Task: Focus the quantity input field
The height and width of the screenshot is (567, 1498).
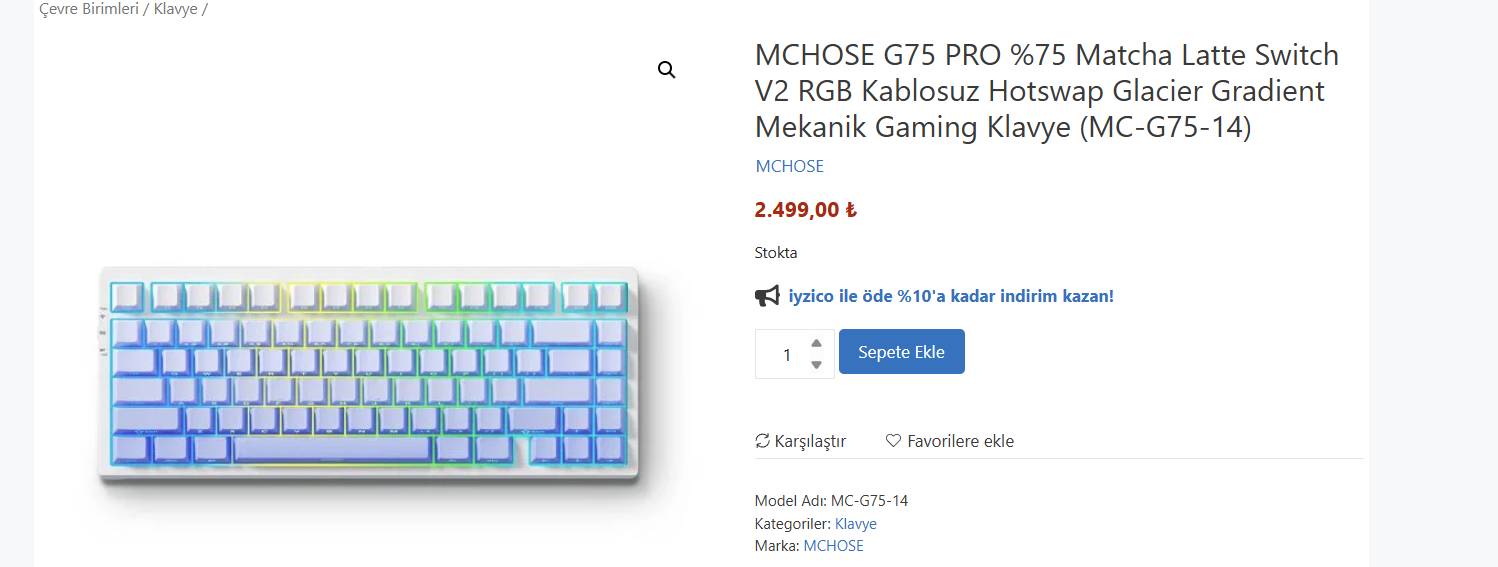Action: click(x=786, y=354)
